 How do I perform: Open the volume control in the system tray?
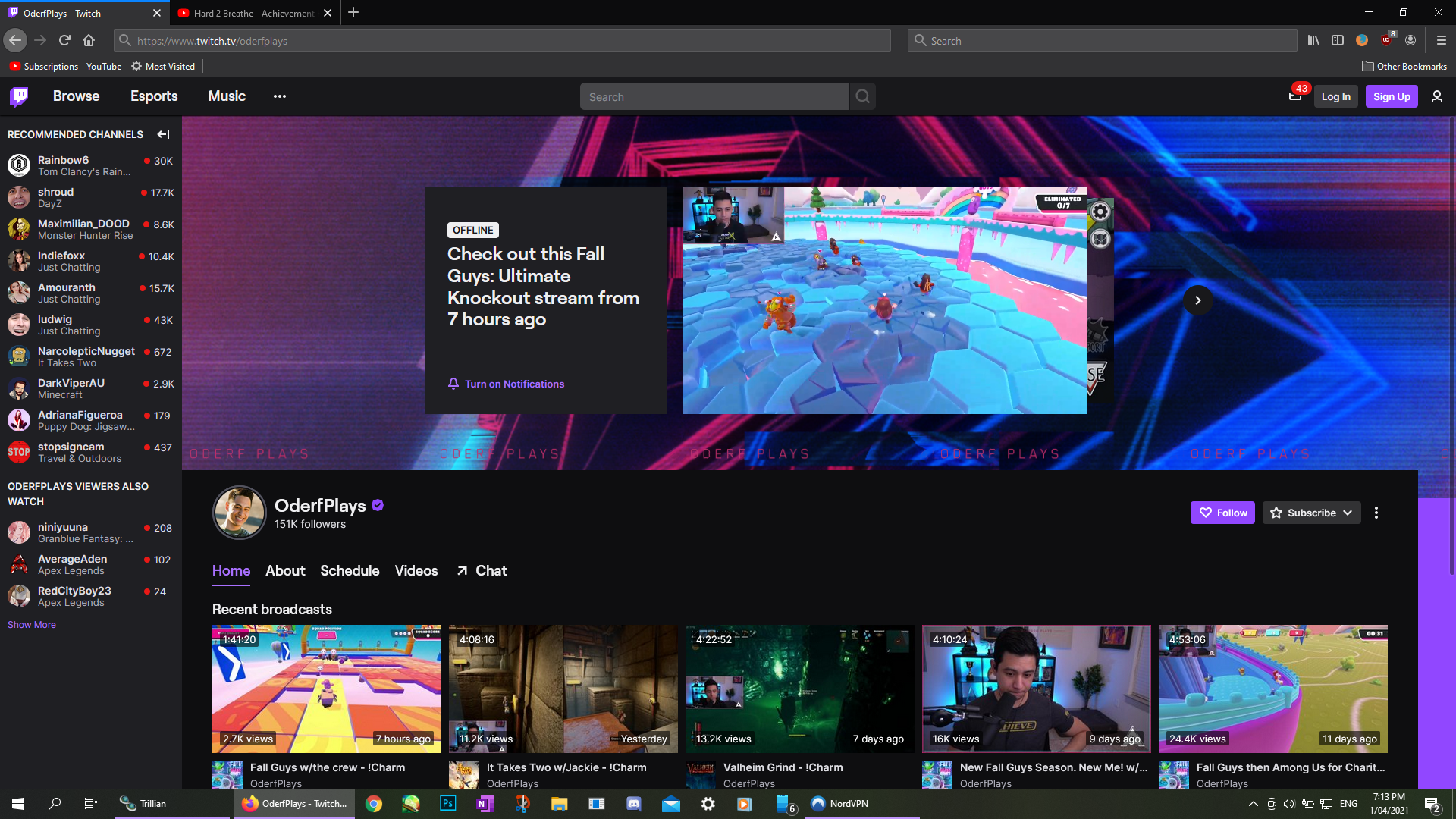(x=1289, y=803)
